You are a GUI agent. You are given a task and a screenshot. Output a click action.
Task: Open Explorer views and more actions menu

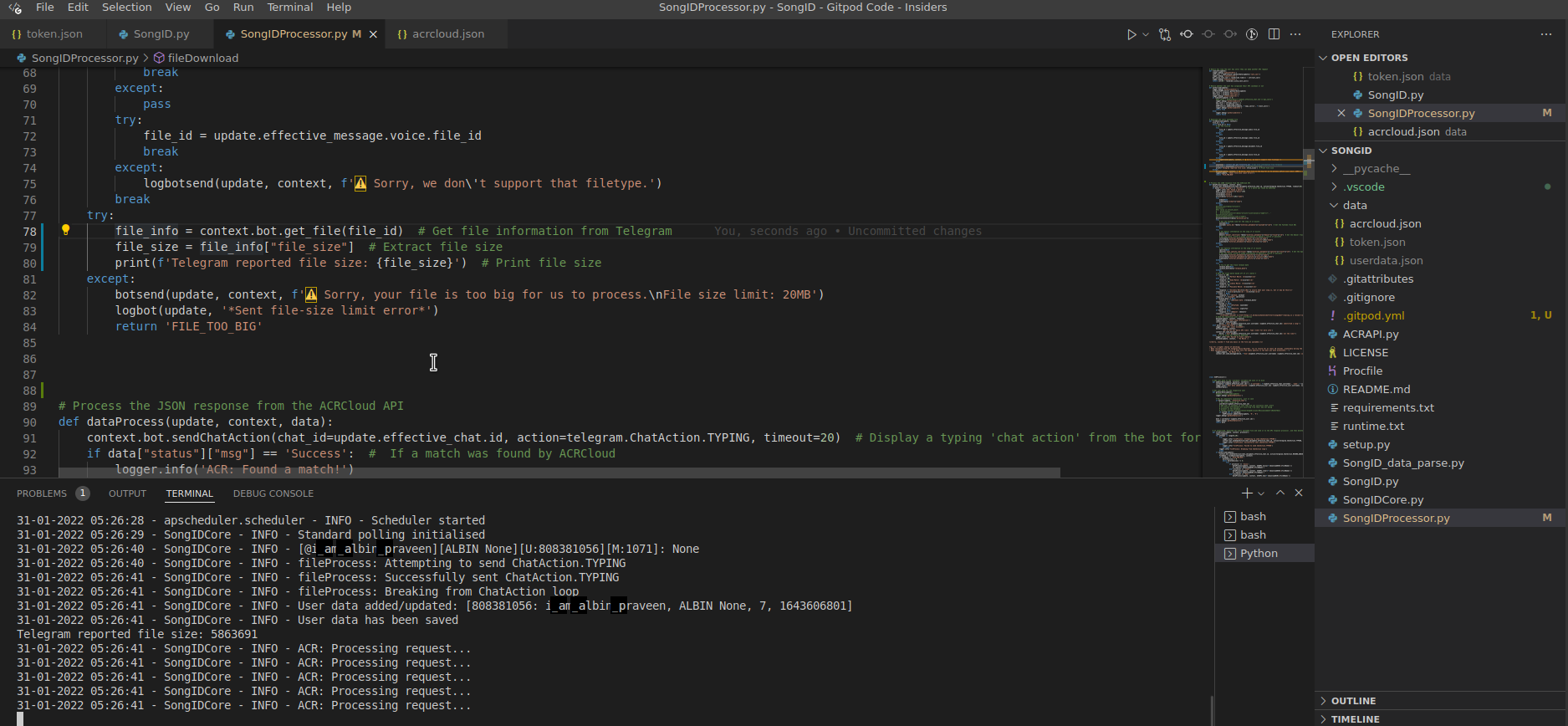(1545, 34)
